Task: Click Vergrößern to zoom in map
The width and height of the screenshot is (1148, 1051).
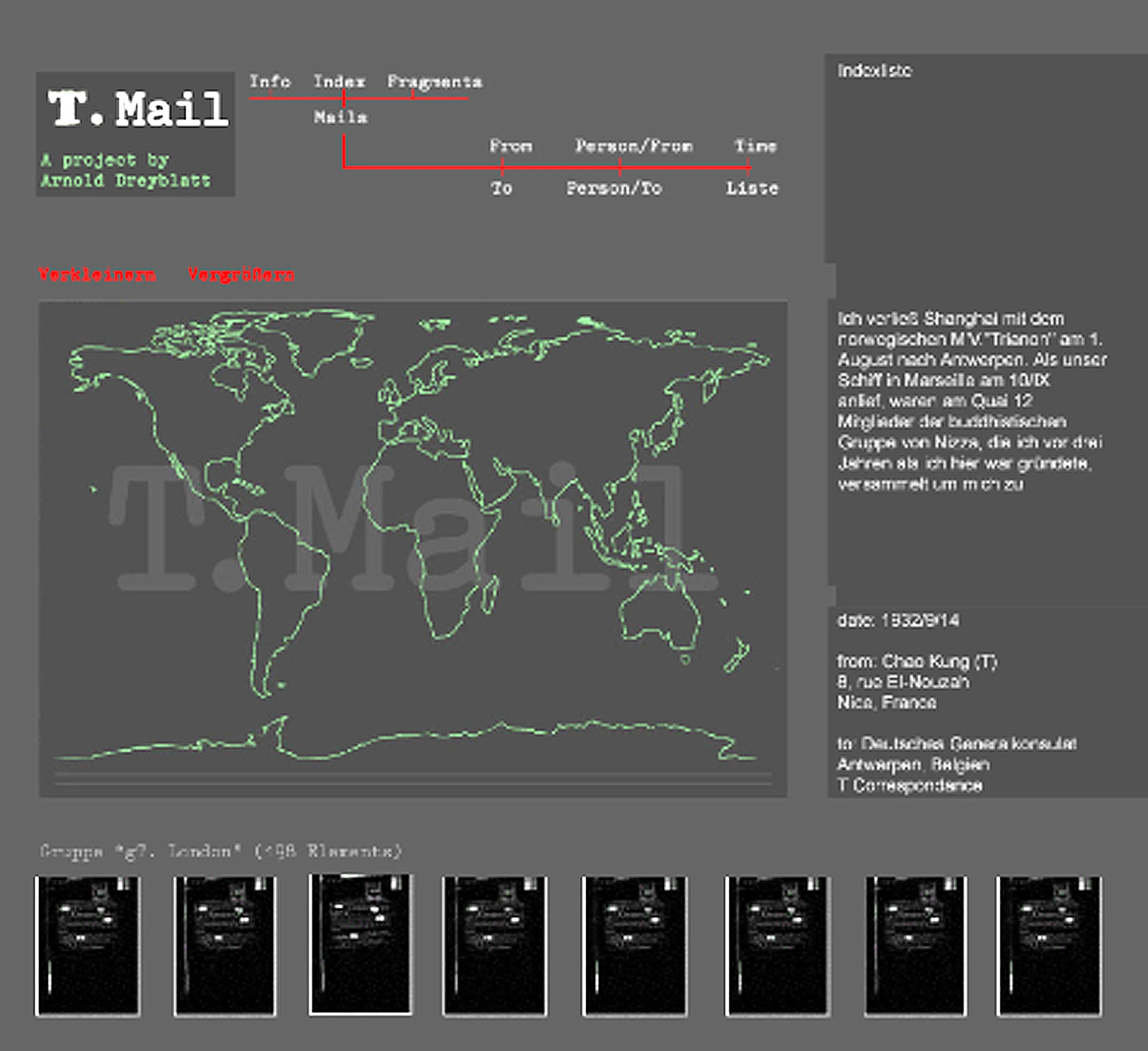Action: [241, 275]
